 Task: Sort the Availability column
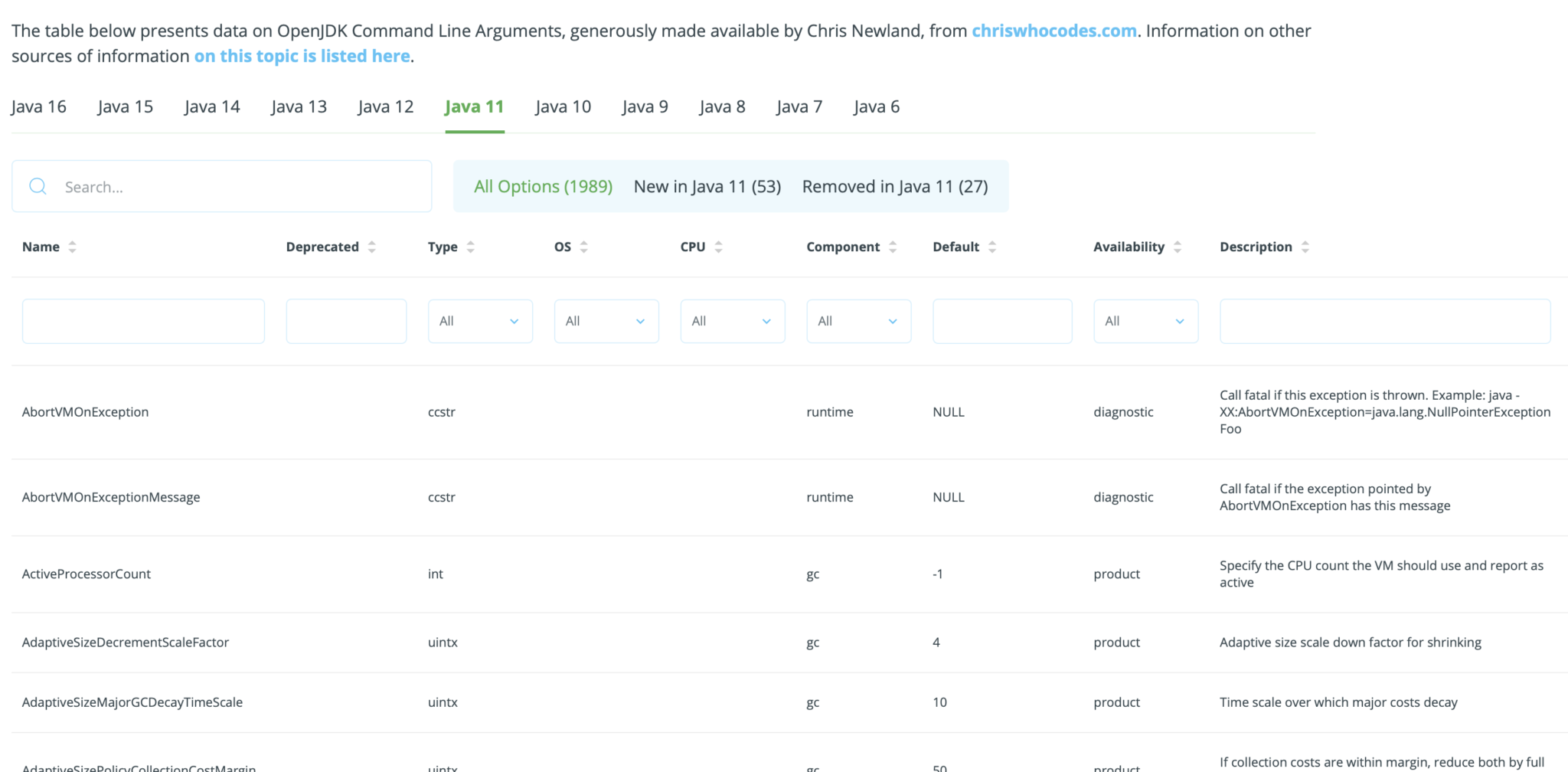(x=1178, y=247)
